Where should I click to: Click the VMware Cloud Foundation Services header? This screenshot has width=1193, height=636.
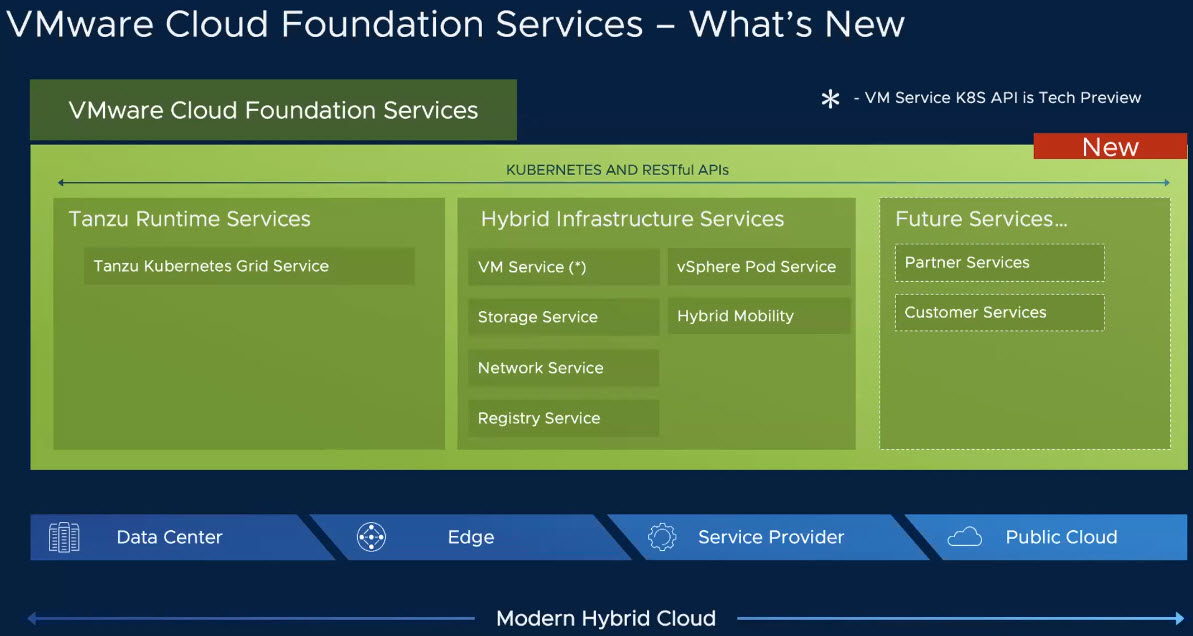[273, 110]
